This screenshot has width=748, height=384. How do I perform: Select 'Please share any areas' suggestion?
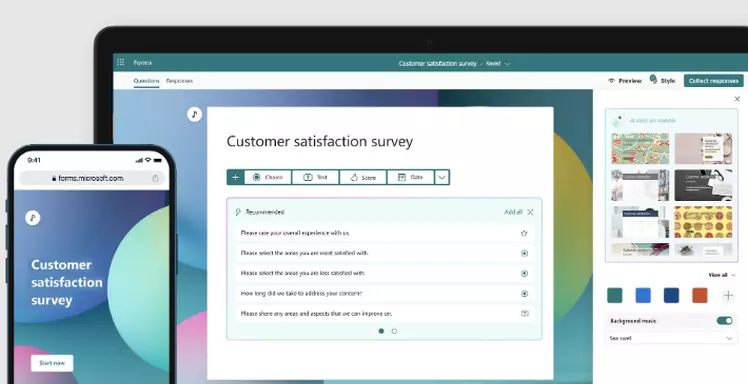tap(384, 313)
